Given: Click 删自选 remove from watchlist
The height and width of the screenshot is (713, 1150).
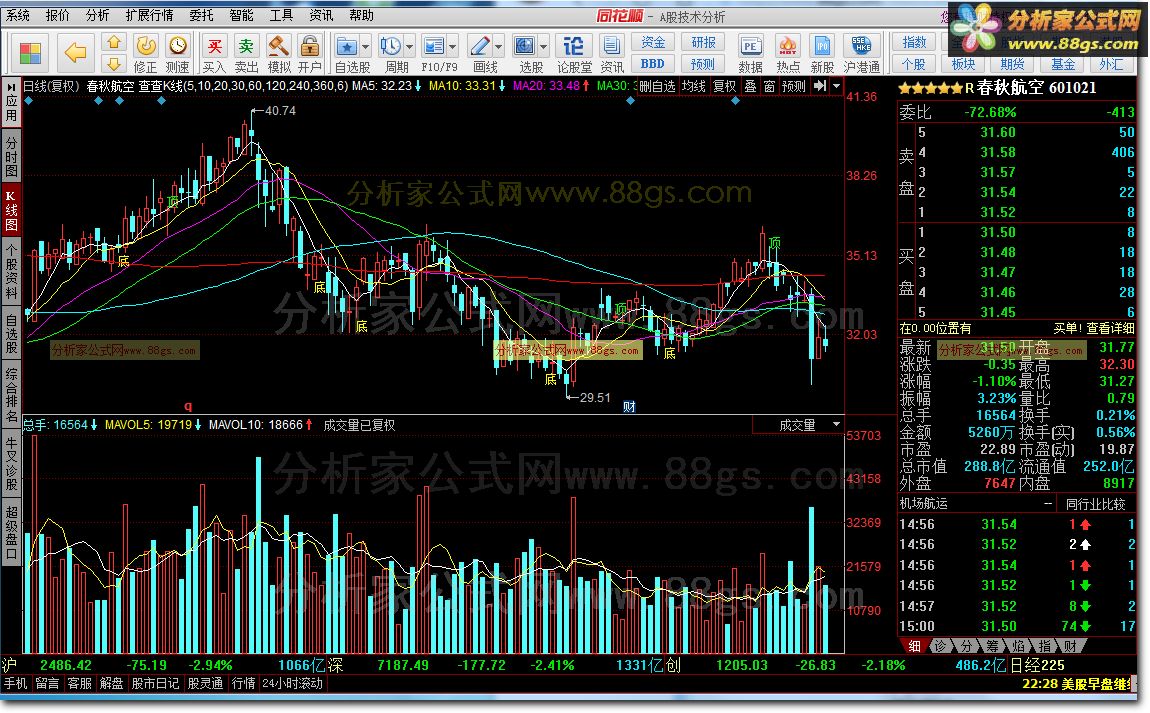Looking at the screenshot, I should [657, 86].
